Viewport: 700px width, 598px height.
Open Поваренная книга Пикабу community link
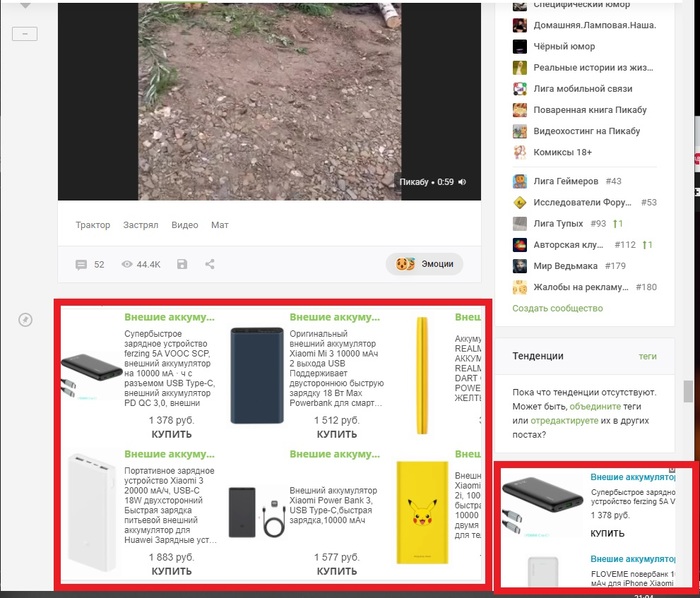coord(590,110)
